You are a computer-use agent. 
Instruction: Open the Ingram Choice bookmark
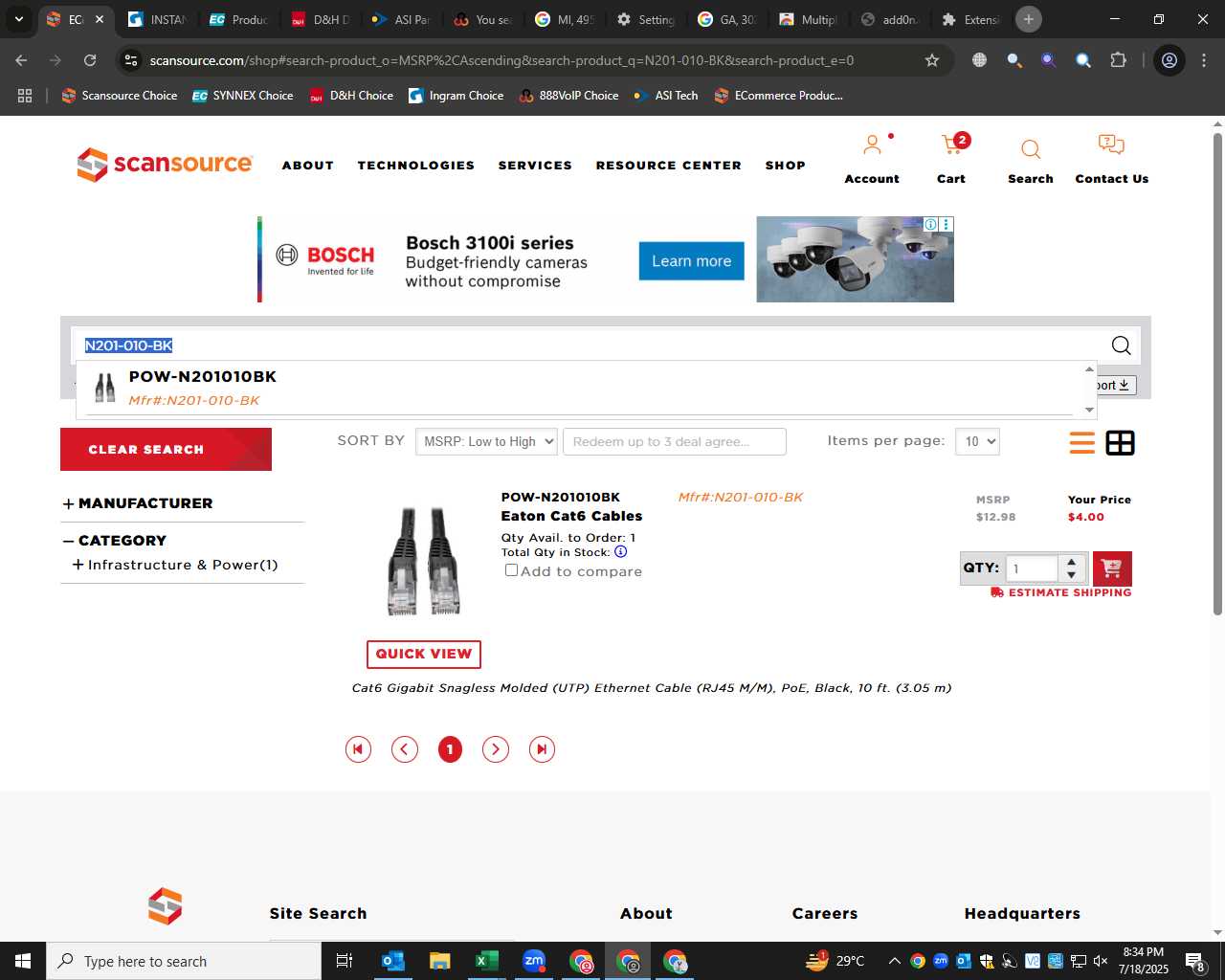[457, 96]
